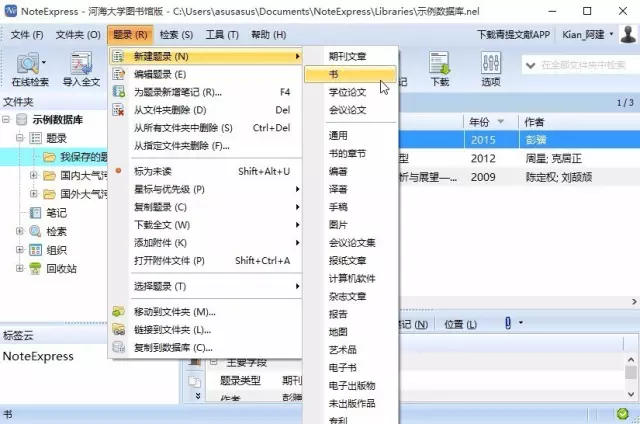
Task: Choose 电子书 record type
Action: 342,368
